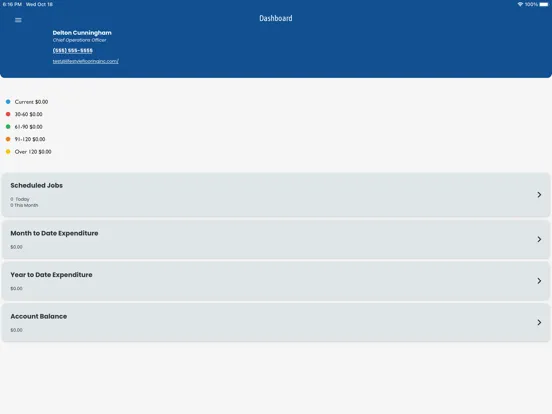Click Current $0.00 legend label
Viewport: 552px width, 414px height.
[31, 102]
